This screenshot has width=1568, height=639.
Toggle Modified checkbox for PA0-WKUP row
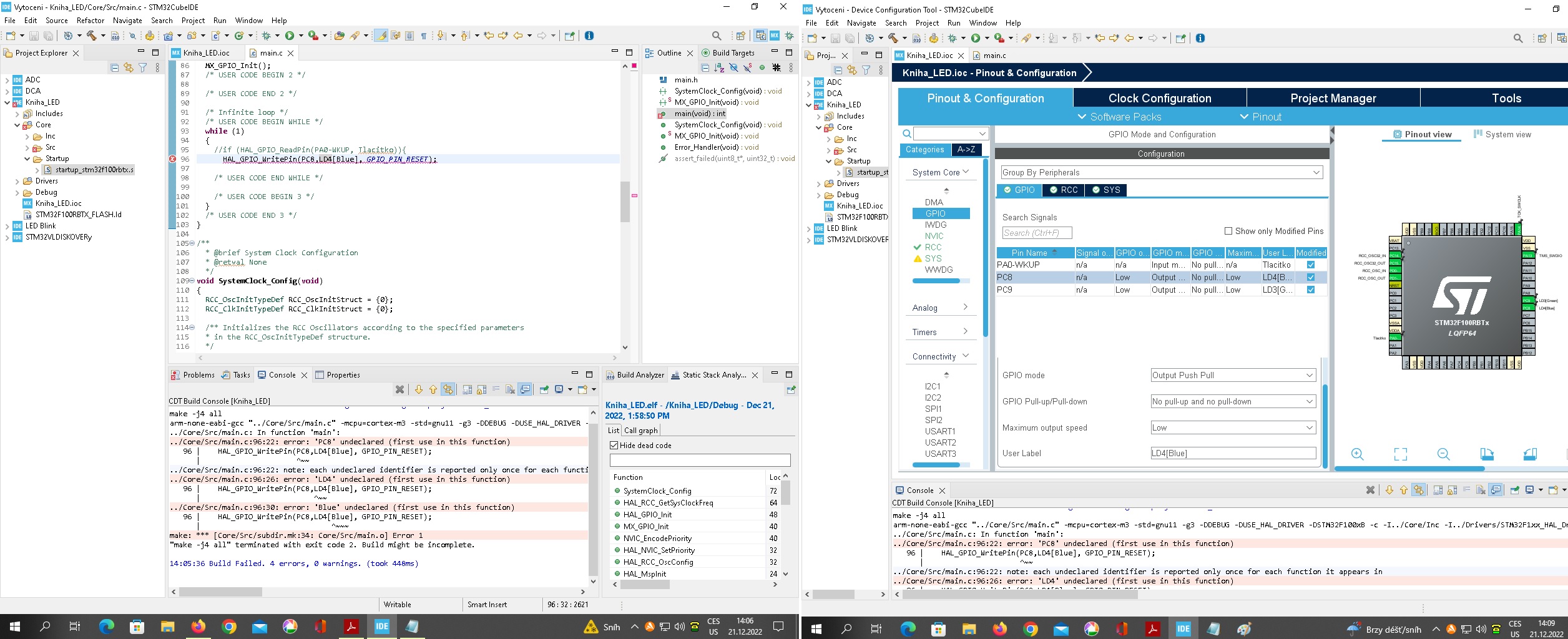[1310, 265]
